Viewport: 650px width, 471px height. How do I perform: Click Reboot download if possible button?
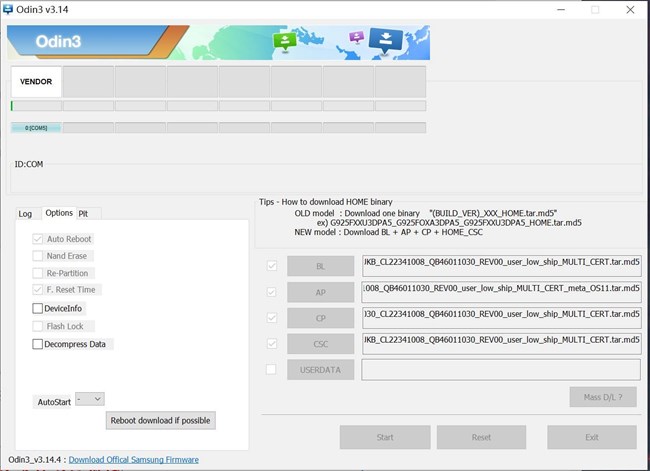(x=160, y=420)
